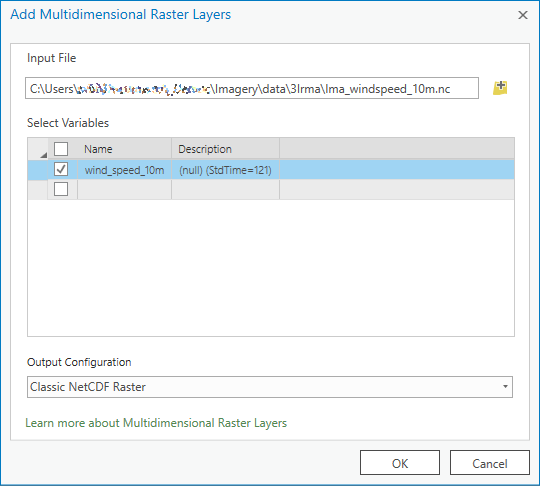The width and height of the screenshot is (540, 486).
Task: Open Learn more about Multidimensional Raster Layers link
Action: (x=156, y=423)
